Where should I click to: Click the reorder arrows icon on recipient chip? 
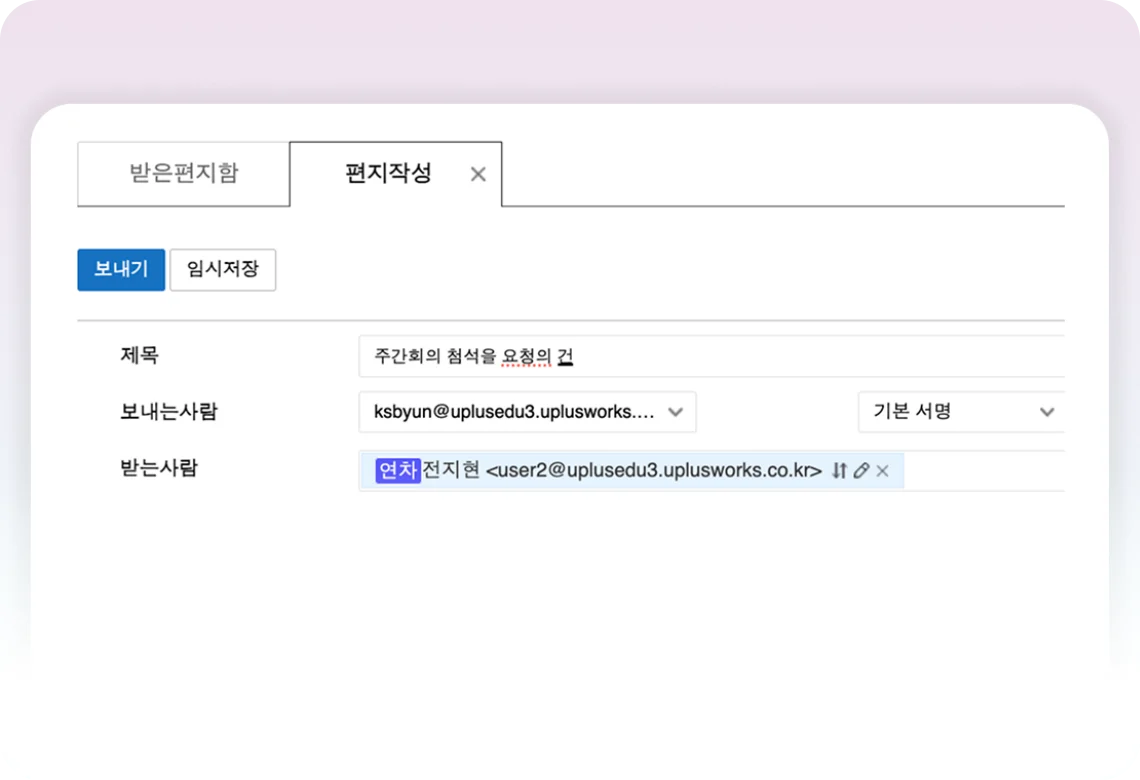(x=839, y=471)
